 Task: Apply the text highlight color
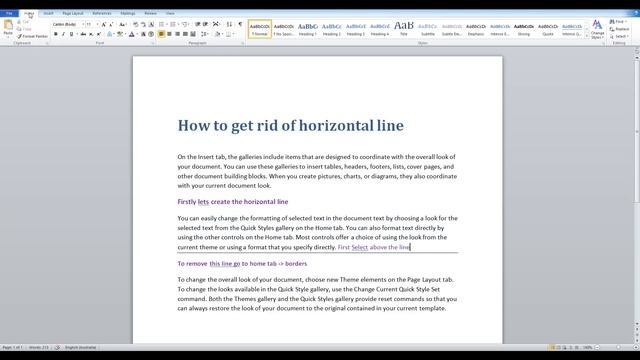tap(120, 34)
